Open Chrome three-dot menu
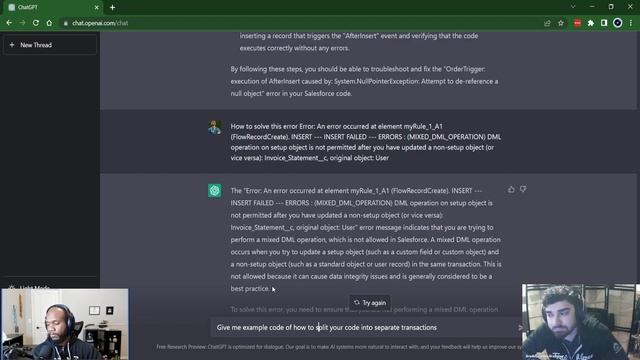The width and height of the screenshot is (640, 360). pyautogui.click(x=631, y=23)
